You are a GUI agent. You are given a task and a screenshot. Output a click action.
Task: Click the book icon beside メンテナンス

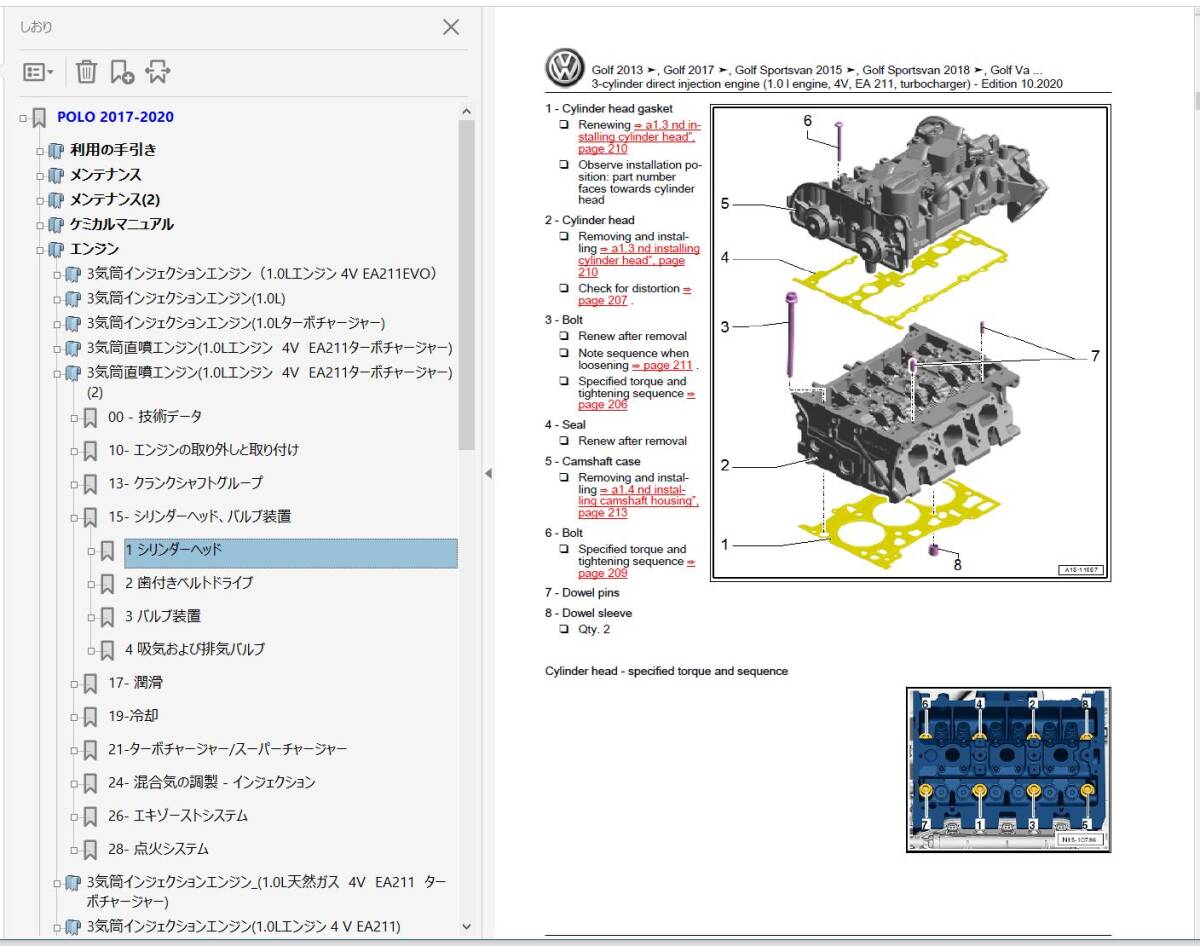56,176
